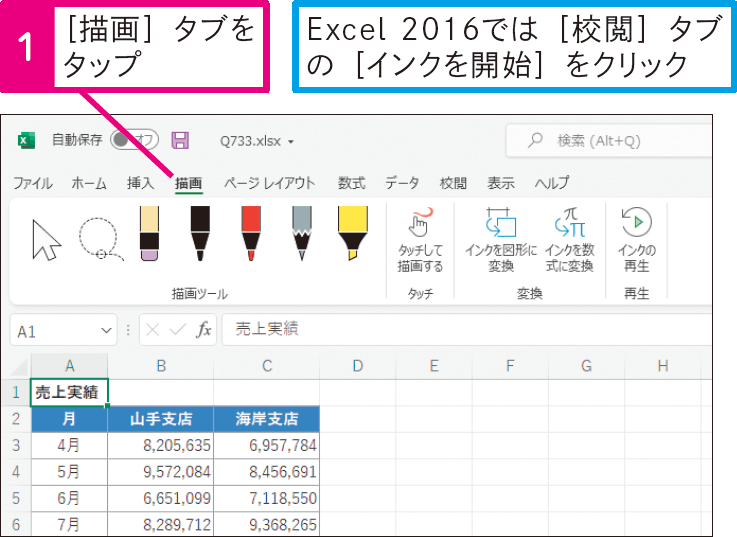
Task: Click the search magnifier icon
Action: [535, 140]
